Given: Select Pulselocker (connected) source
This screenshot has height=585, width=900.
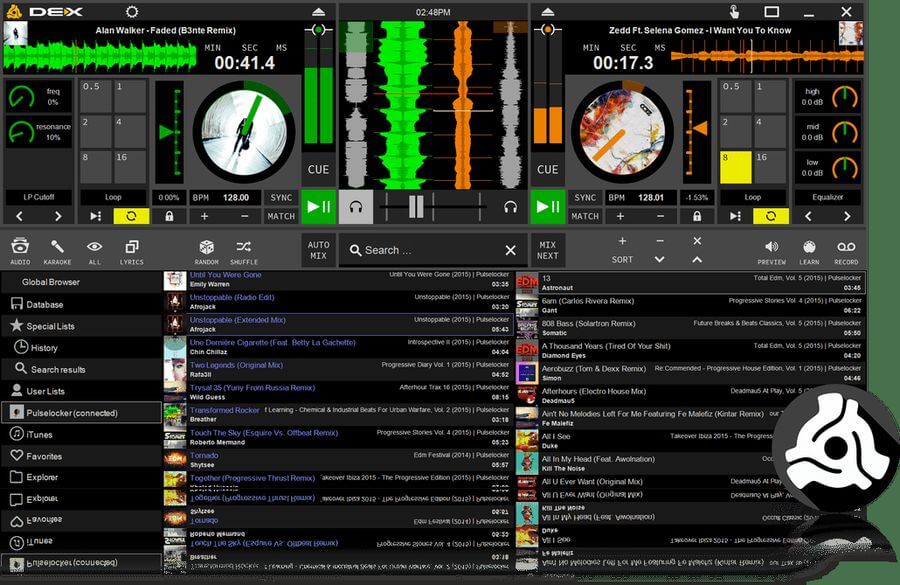Looking at the screenshot, I should (x=82, y=413).
